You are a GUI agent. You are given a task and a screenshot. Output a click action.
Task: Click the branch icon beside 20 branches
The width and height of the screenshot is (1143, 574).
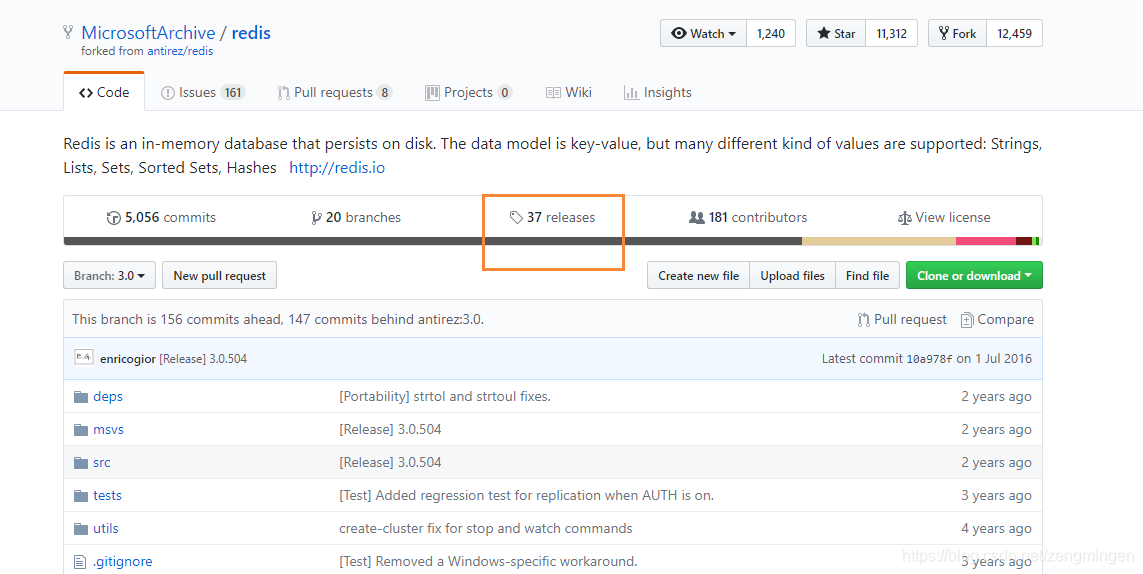click(x=316, y=218)
